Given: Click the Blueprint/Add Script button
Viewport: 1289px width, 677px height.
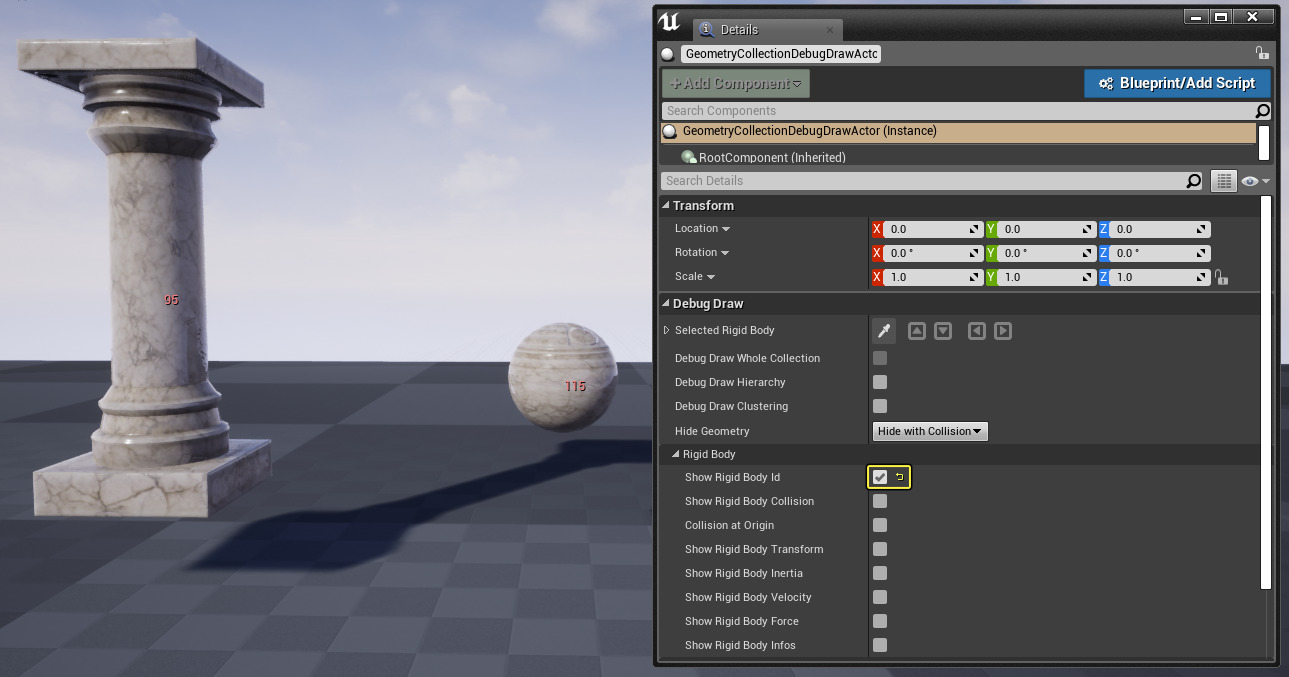Looking at the screenshot, I should coord(1177,83).
